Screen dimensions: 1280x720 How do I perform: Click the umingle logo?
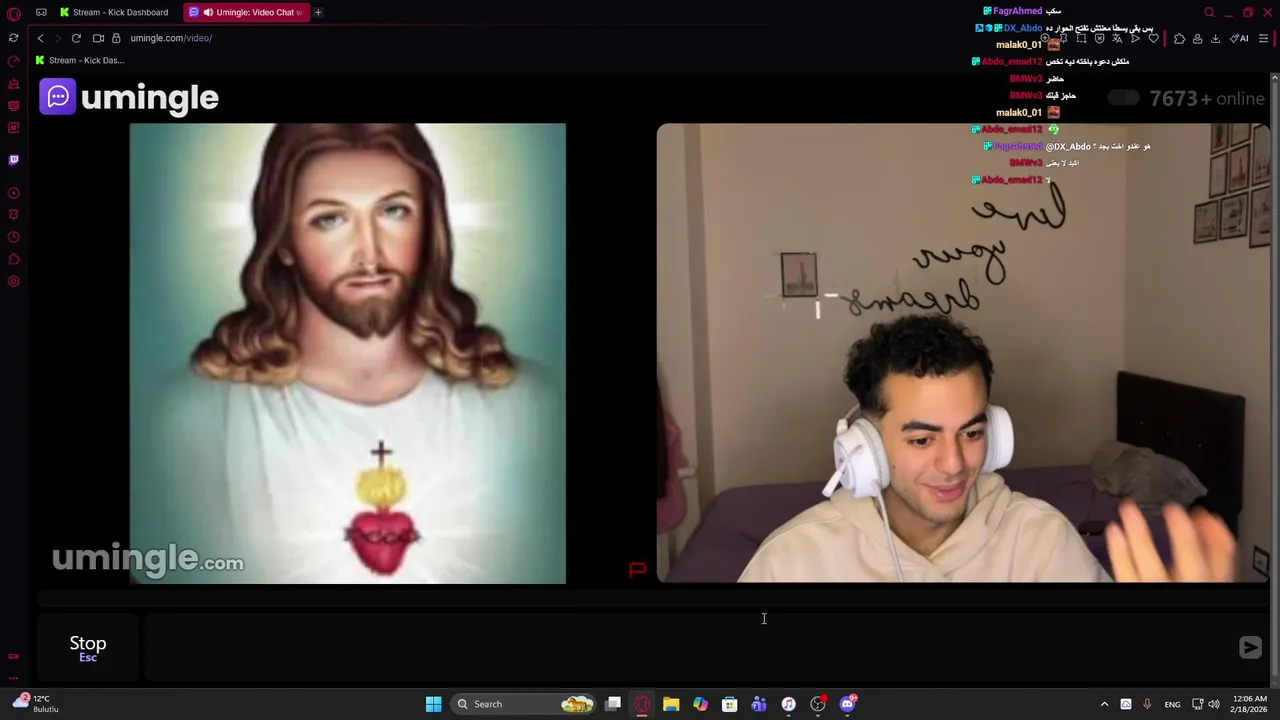[x=129, y=97]
